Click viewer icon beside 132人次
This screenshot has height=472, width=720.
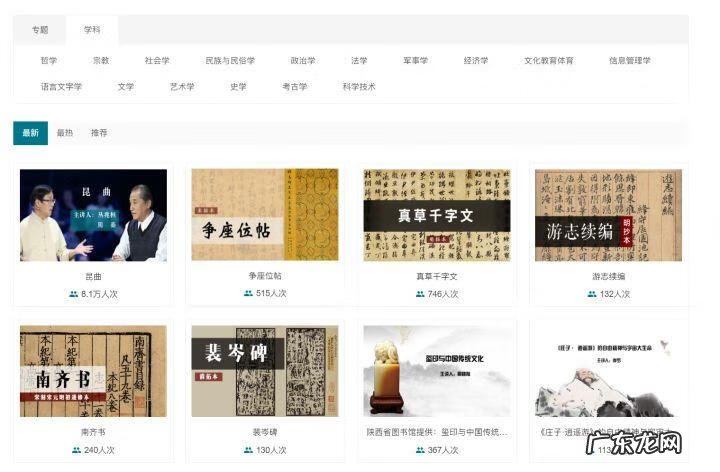point(592,294)
